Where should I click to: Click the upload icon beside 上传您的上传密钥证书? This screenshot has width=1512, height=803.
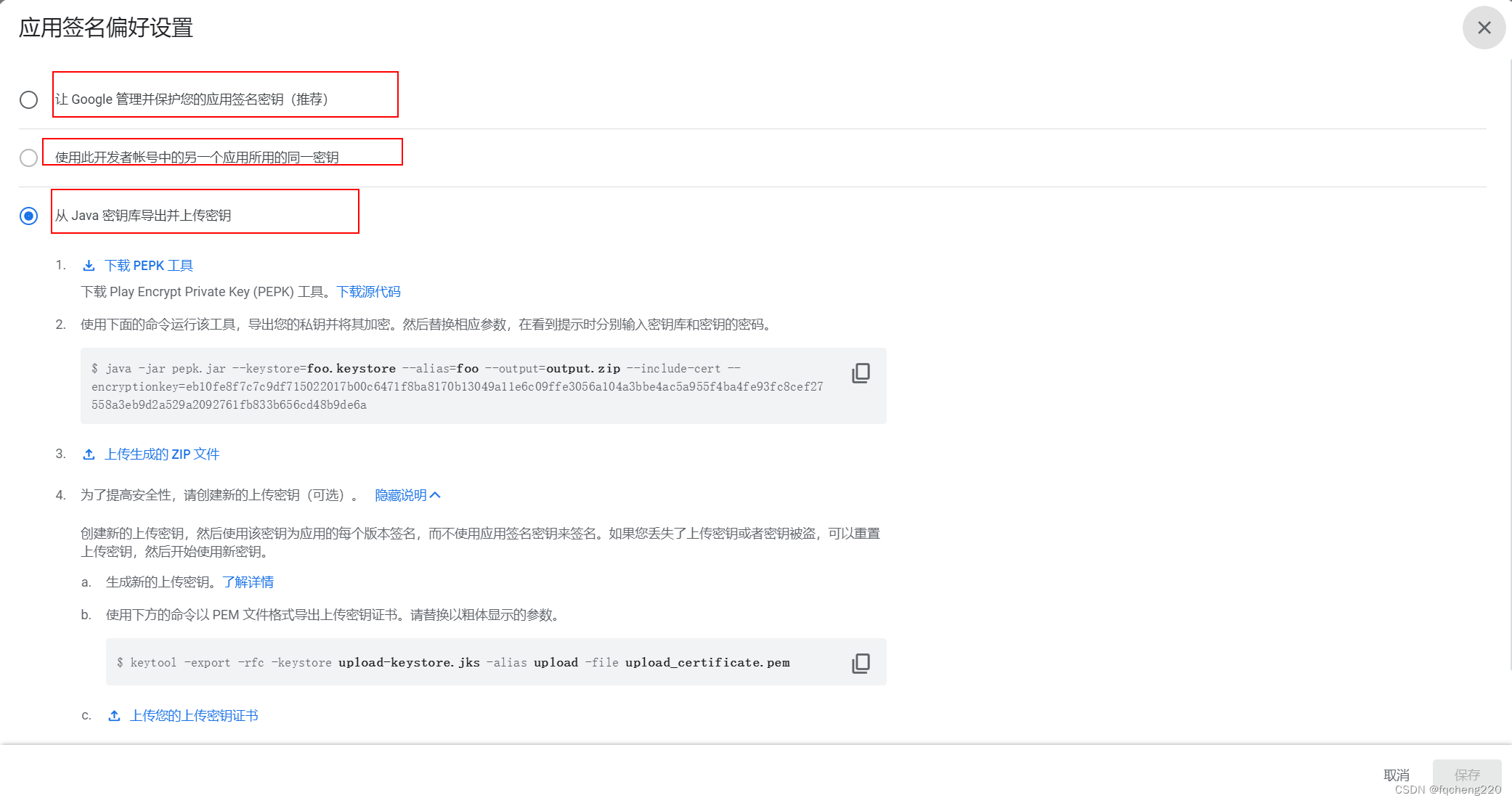[114, 715]
